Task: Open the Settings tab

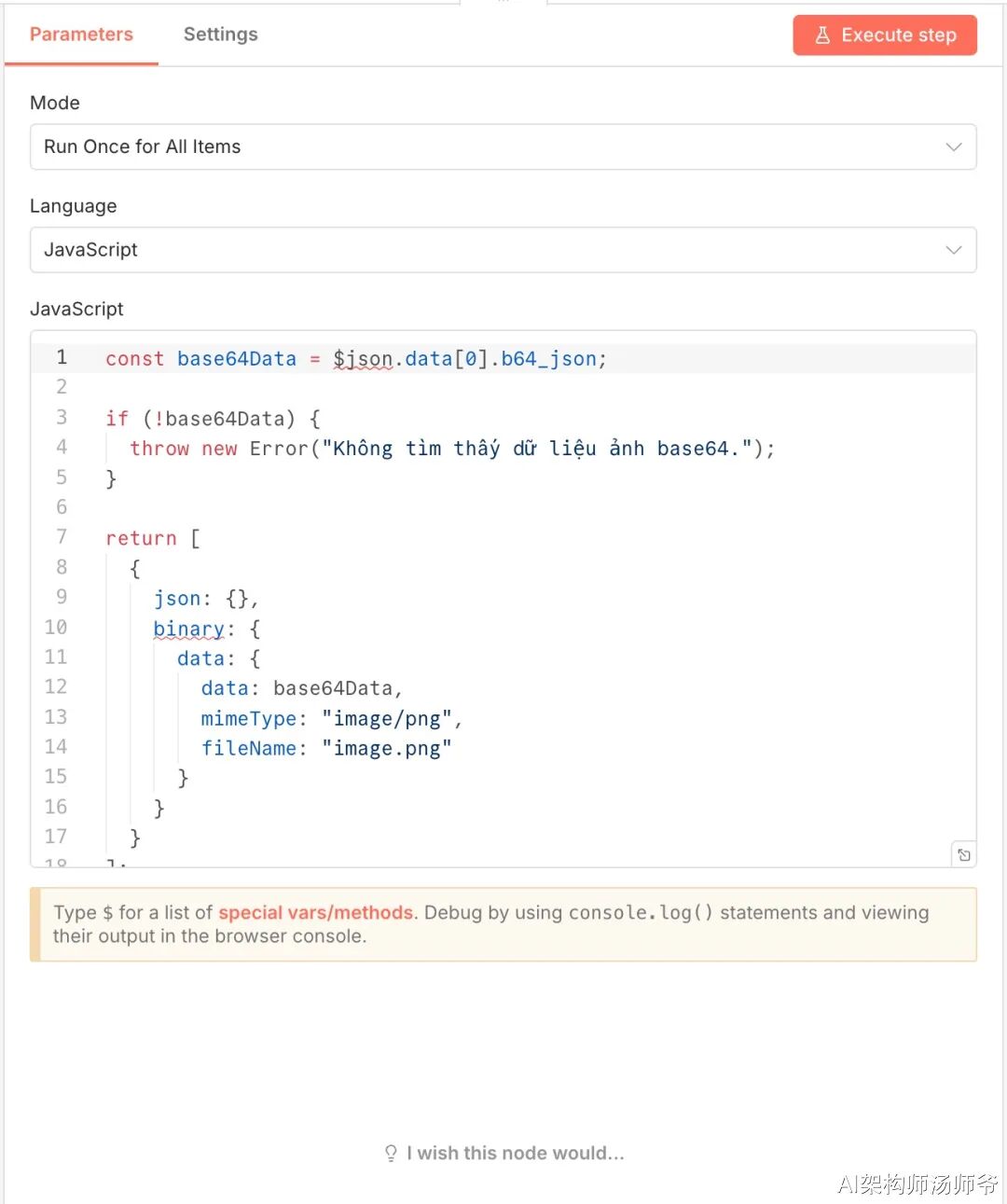Action: pyautogui.click(x=220, y=35)
